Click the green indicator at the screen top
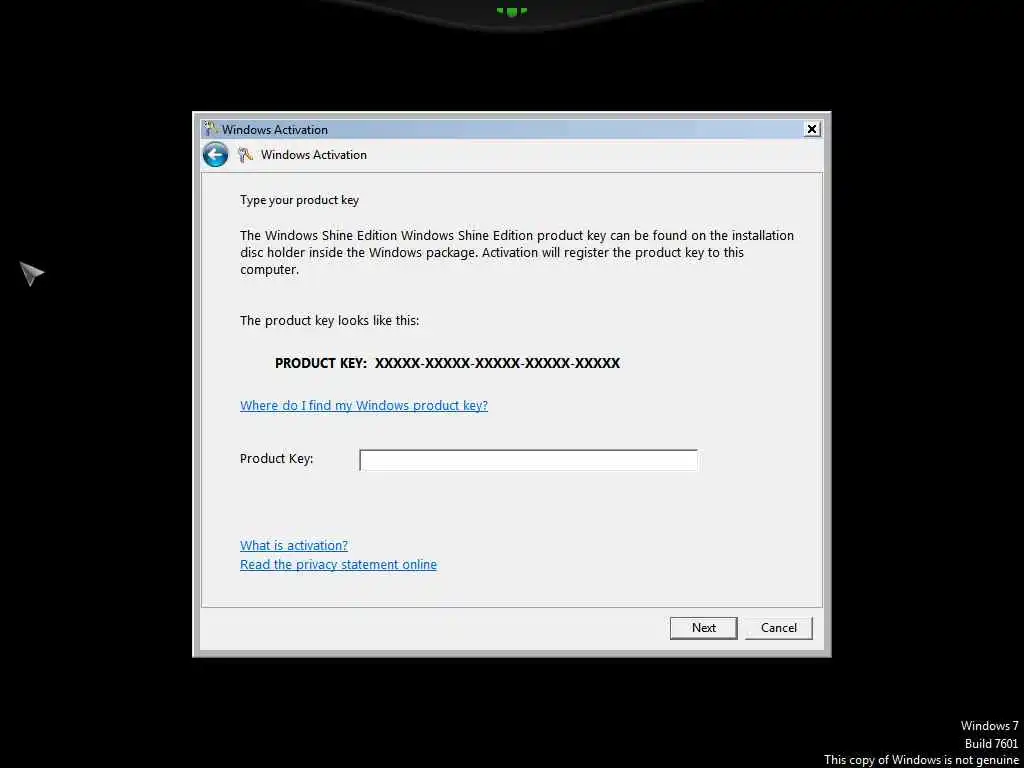1024x768 pixels. [511, 11]
